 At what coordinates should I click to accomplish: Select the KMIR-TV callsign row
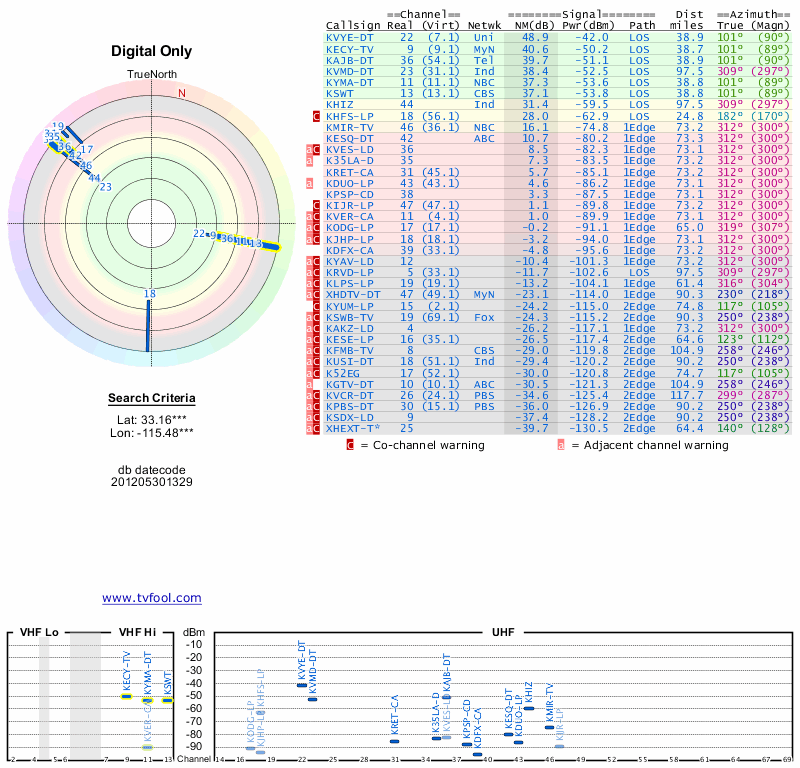click(x=350, y=127)
